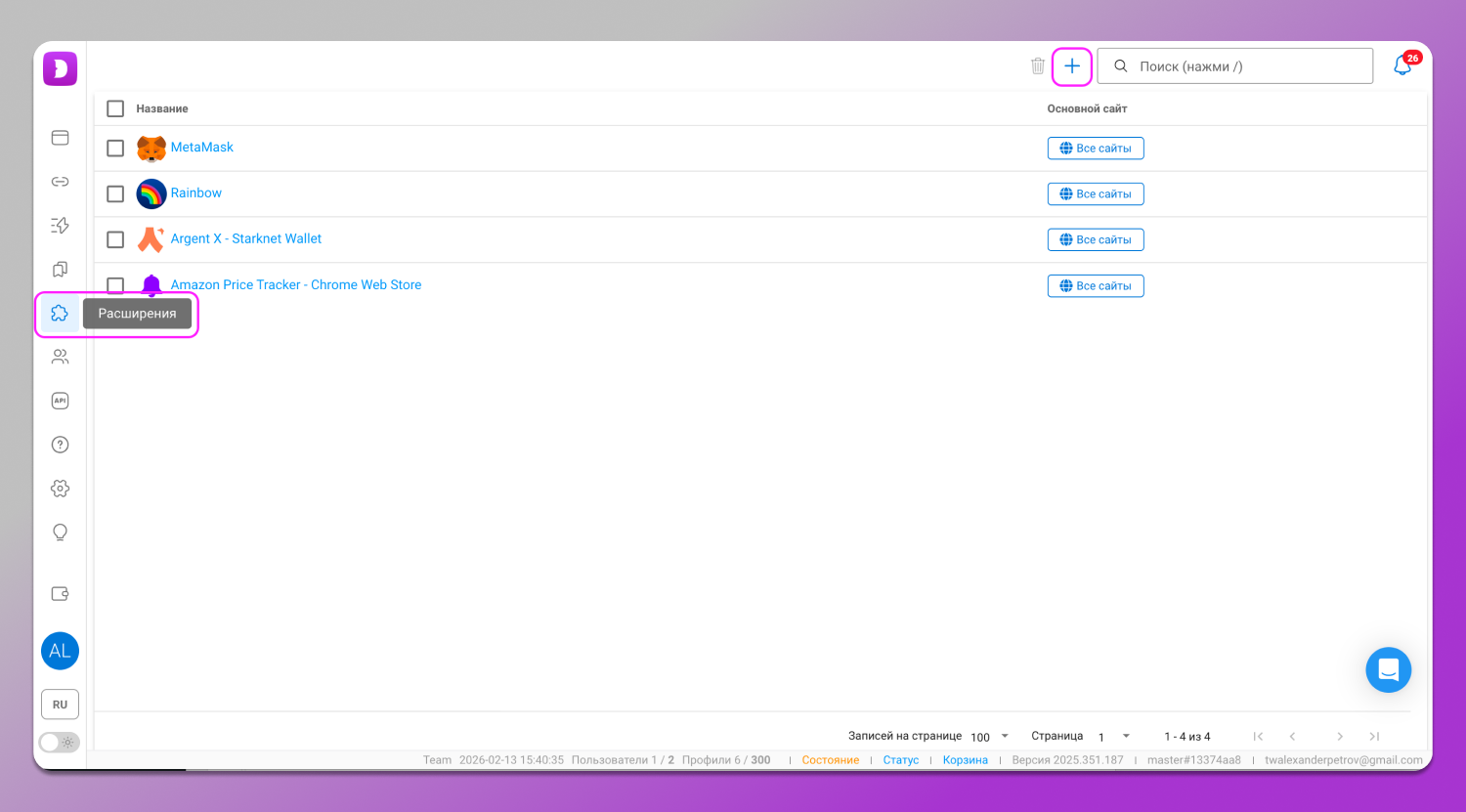The width and height of the screenshot is (1466, 812).
Task: Open the Корзина link in status bar
Action: [x=965, y=760]
